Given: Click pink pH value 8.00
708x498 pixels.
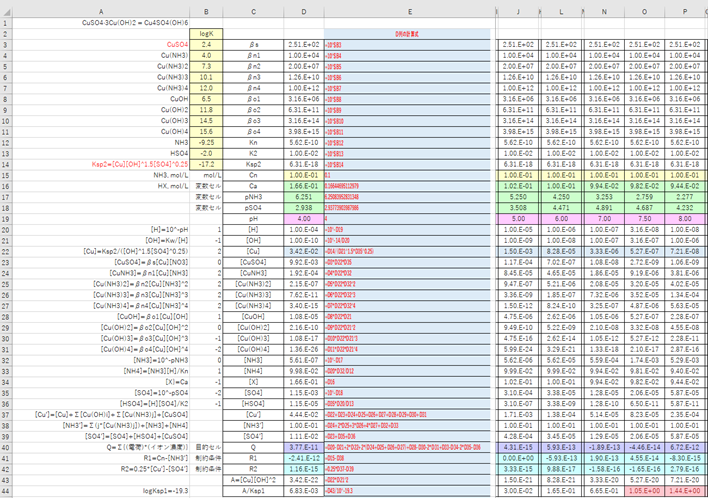Looking at the screenshot, I should (x=685, y=219).
